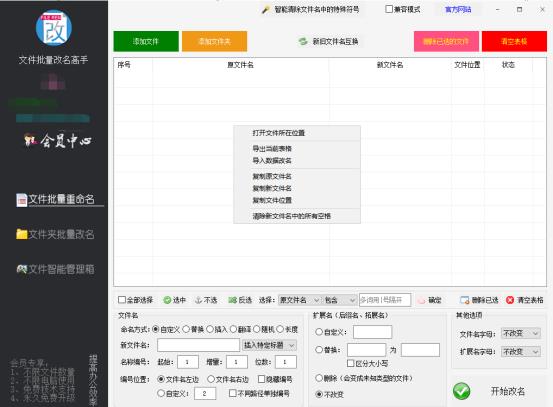The width and height of the screenshot is (553, 407).
Task: Expand the 原文件名 selection dropdown
Action: click(299, 300)
